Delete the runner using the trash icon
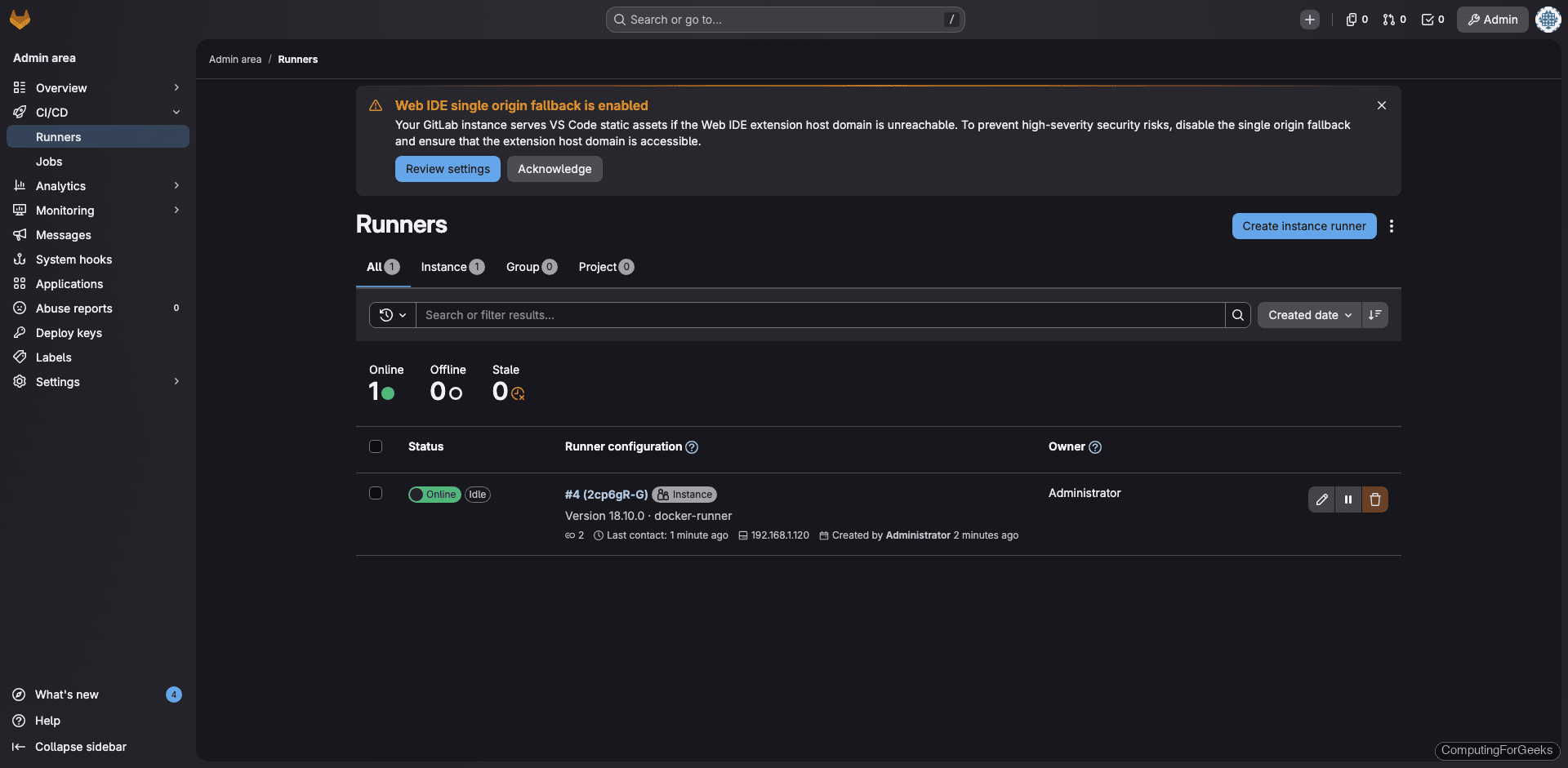 [x=1375, y=499]
